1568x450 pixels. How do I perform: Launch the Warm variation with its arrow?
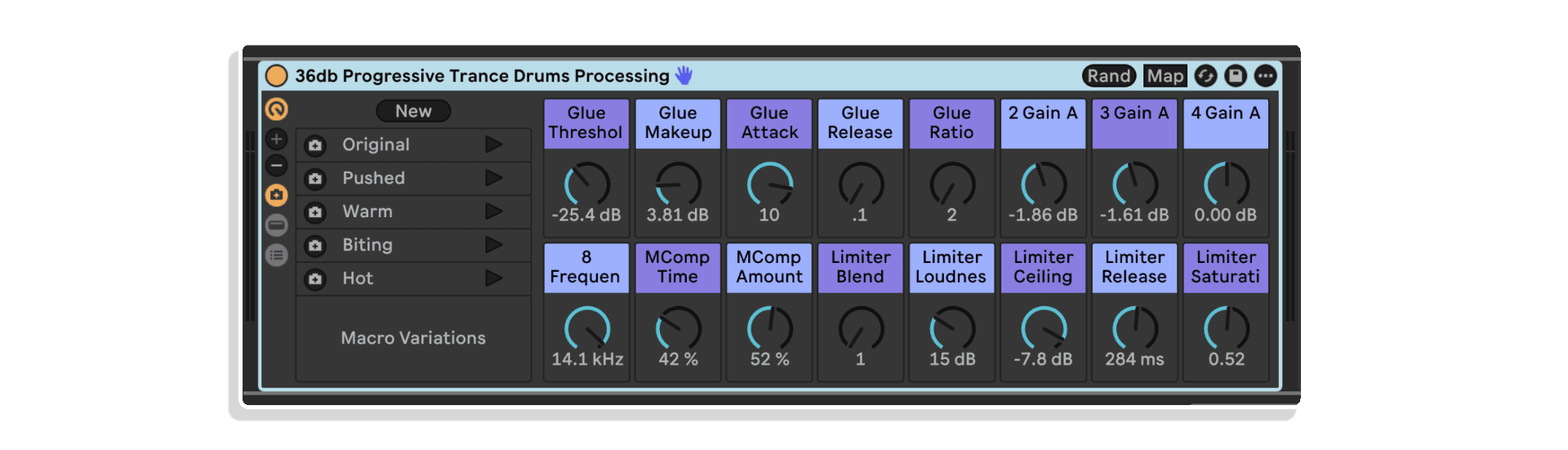coord(493,212)
